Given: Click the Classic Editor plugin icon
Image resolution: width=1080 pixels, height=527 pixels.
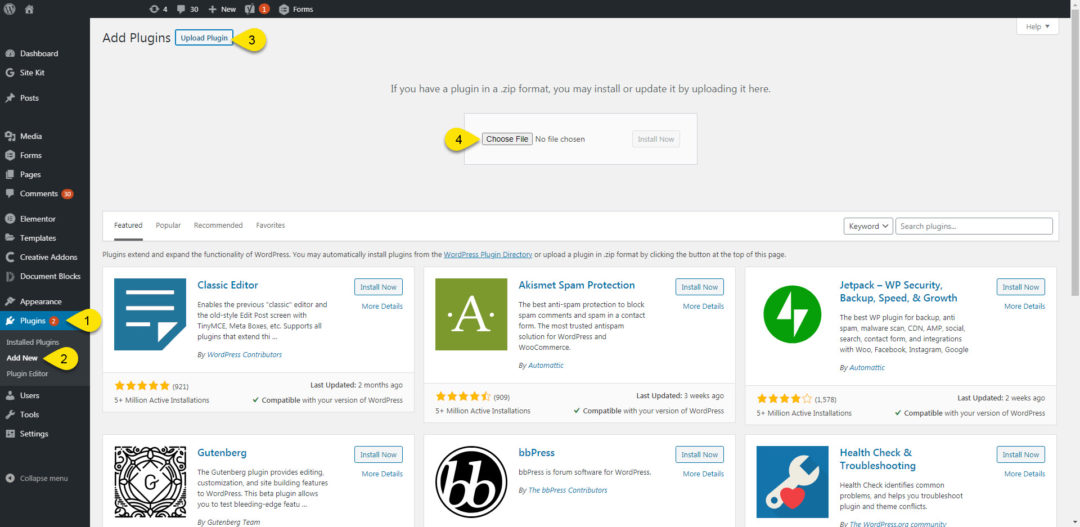Looking at the screenshot, I should click(150, 314).
